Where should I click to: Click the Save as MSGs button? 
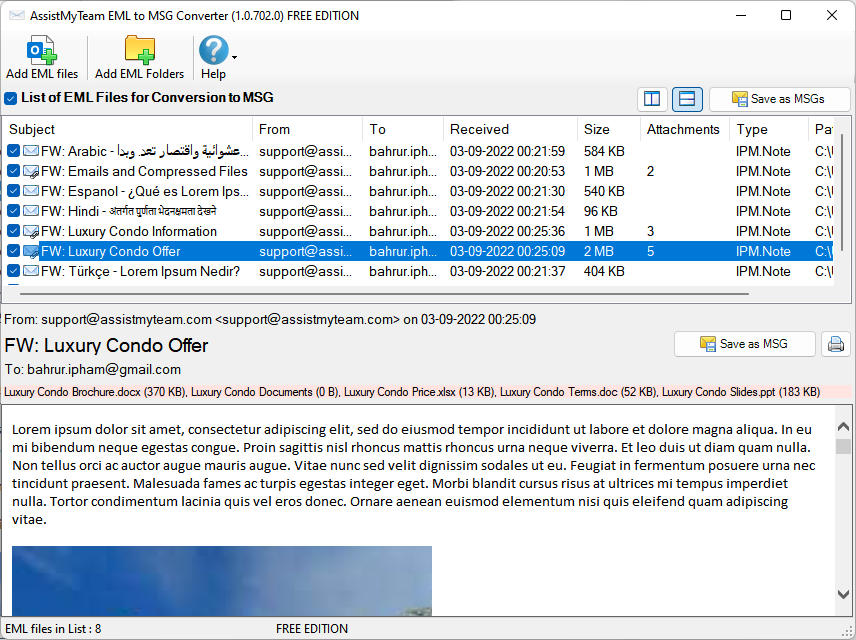tap(779, 99)
